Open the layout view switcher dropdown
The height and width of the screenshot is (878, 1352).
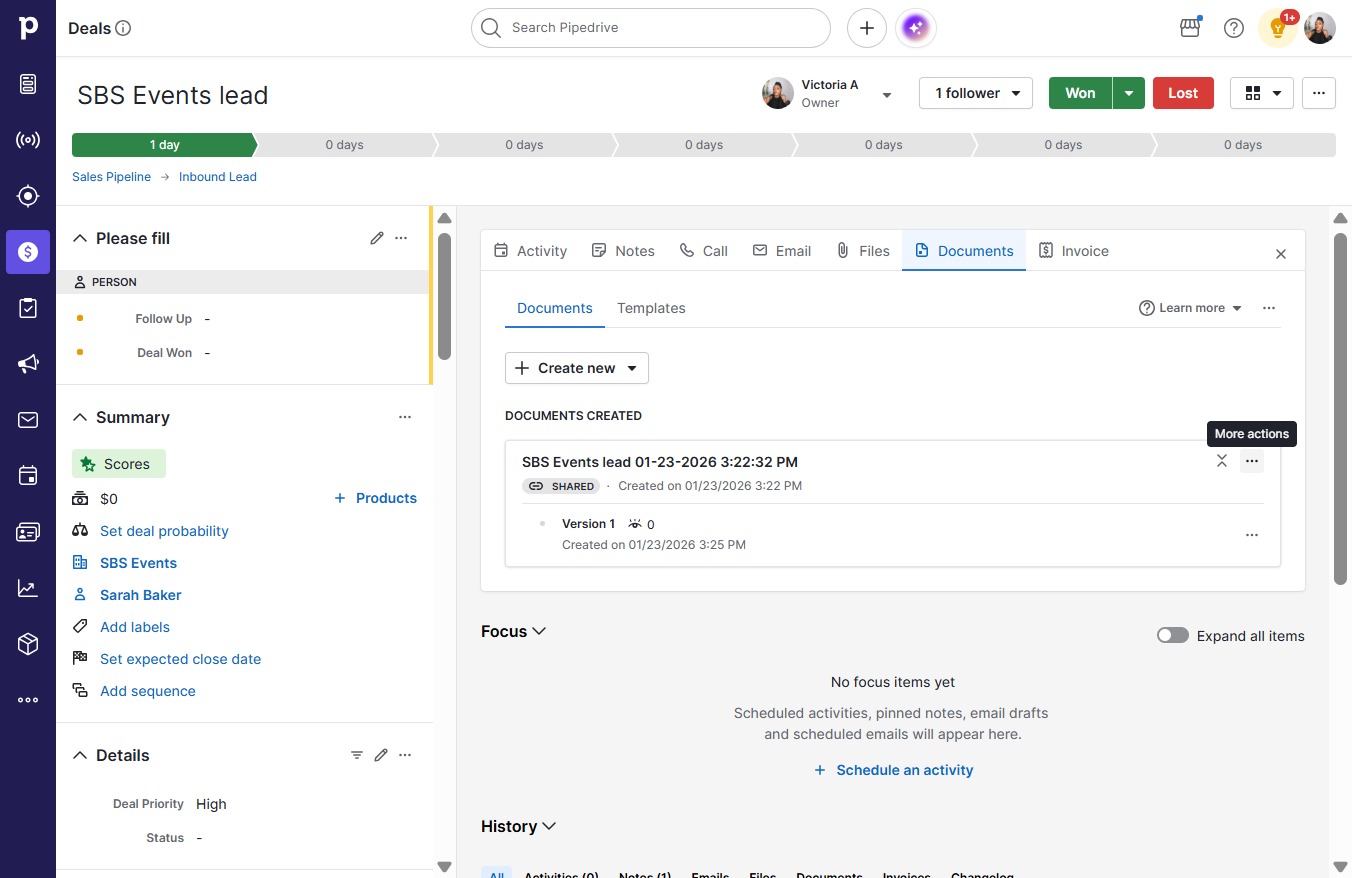(x=1262, y=93)
